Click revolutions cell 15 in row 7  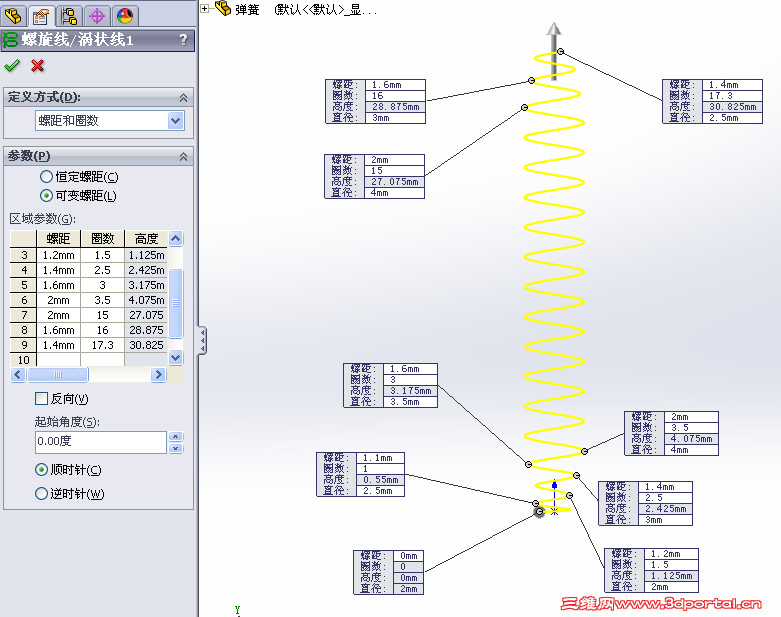(103, 315)
